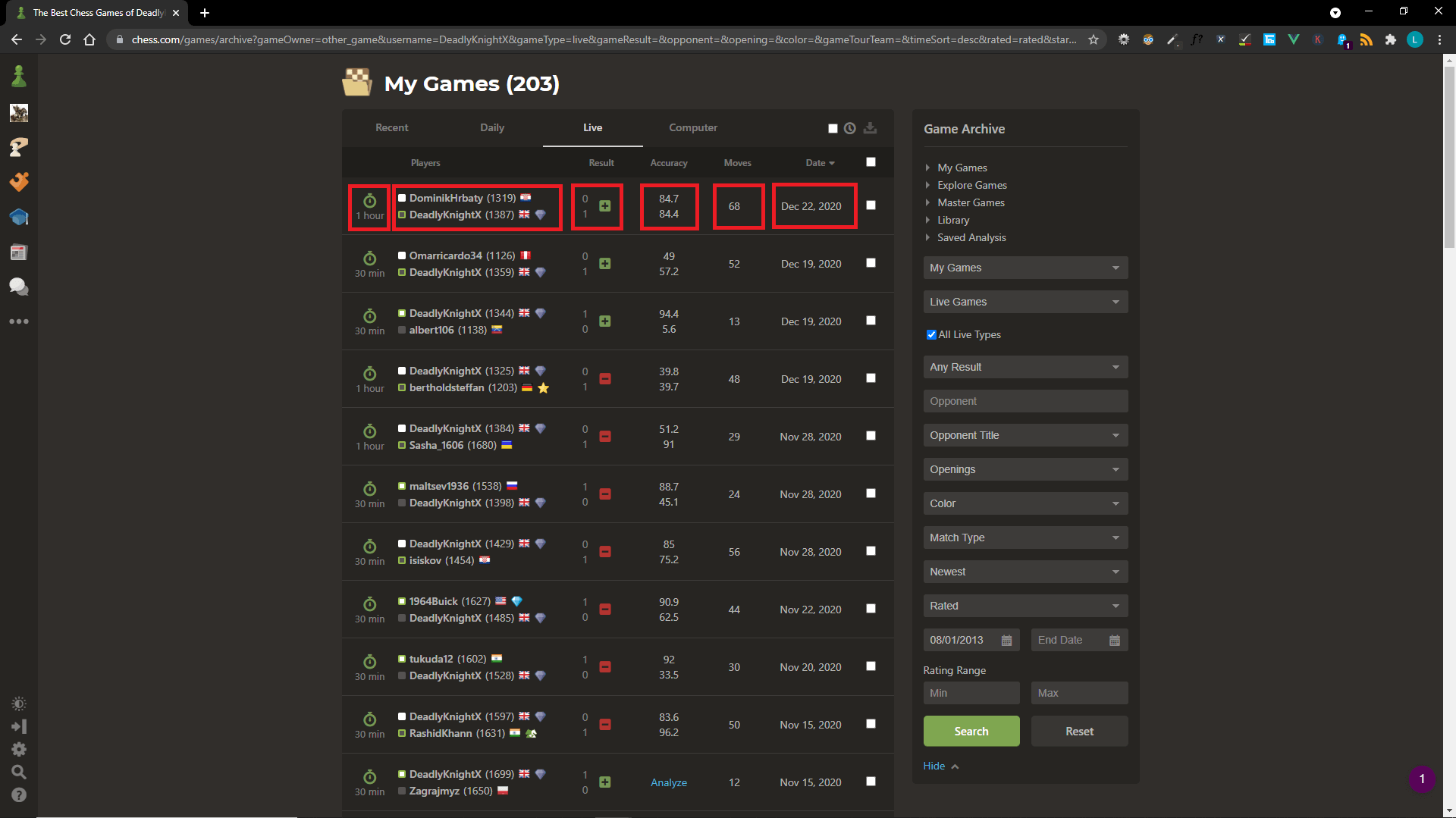Click the RSS feed extension icon
Screen dimensions: 1456x818
[1366, 39]
